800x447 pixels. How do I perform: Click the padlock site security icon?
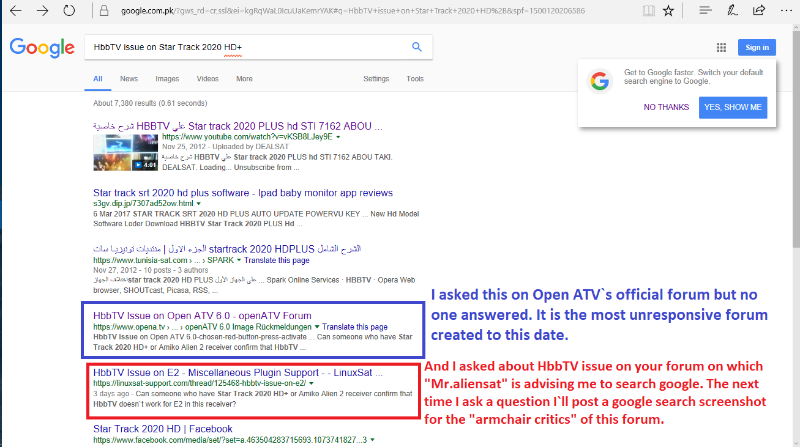(104, 10)
